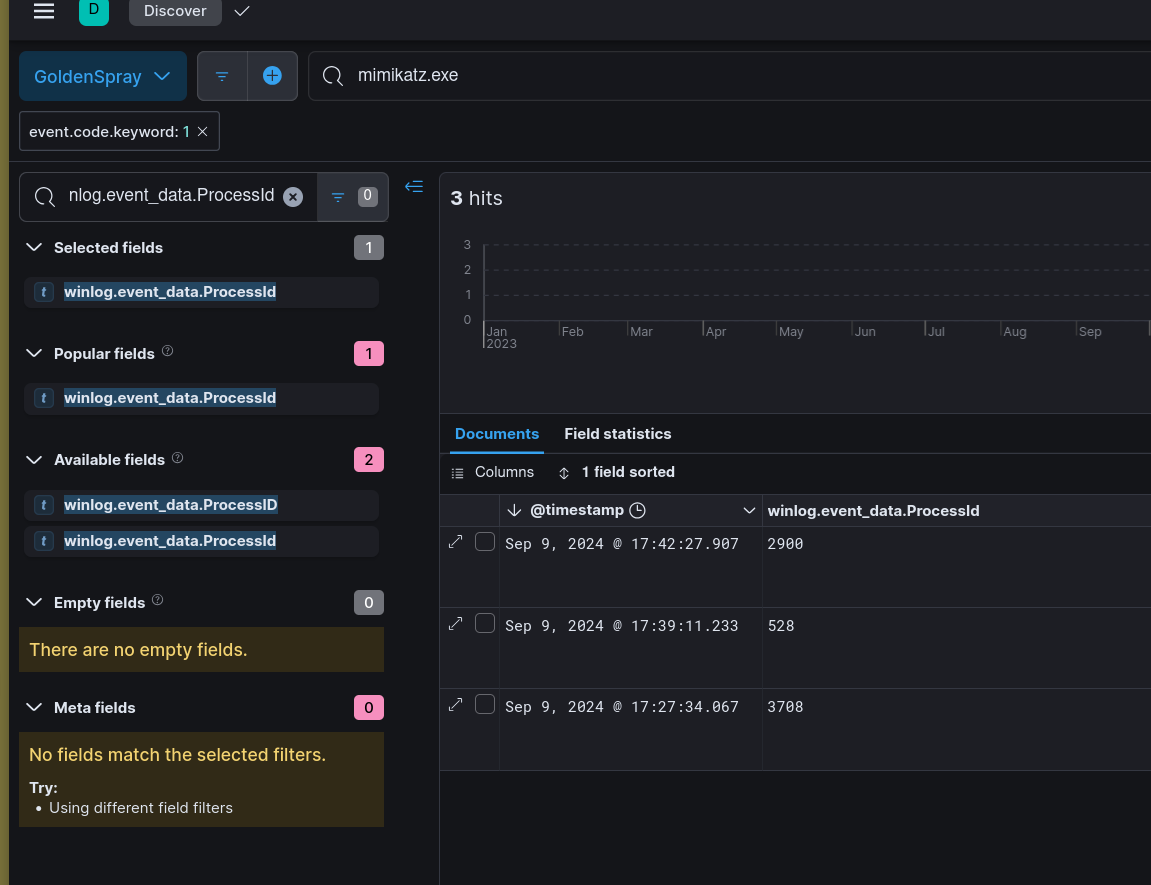This screenshot has height=885, width=1151.
Task: Expand the 17:42:27.907 document row details
Action: click(x=456, y=541)
